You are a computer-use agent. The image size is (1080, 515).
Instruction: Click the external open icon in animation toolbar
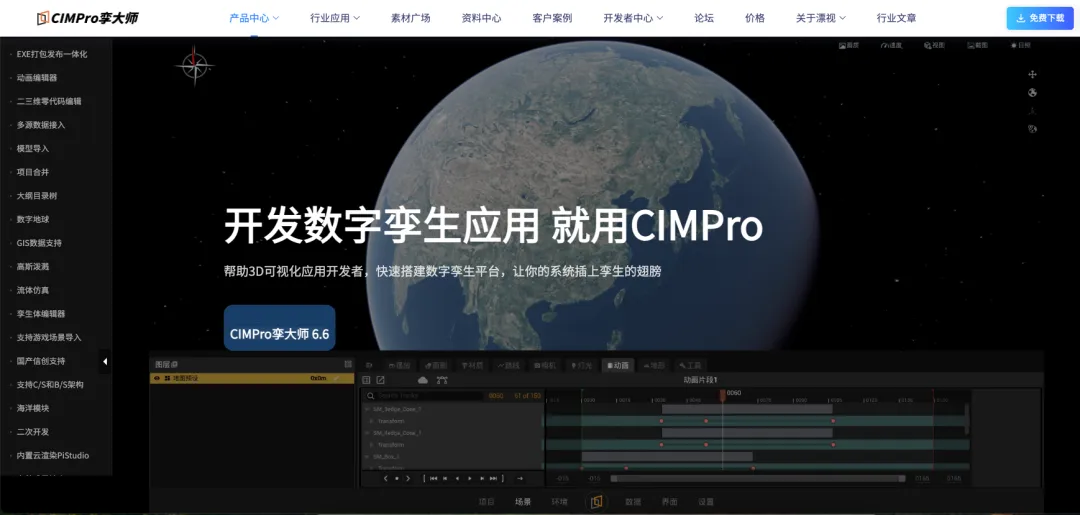380,380
